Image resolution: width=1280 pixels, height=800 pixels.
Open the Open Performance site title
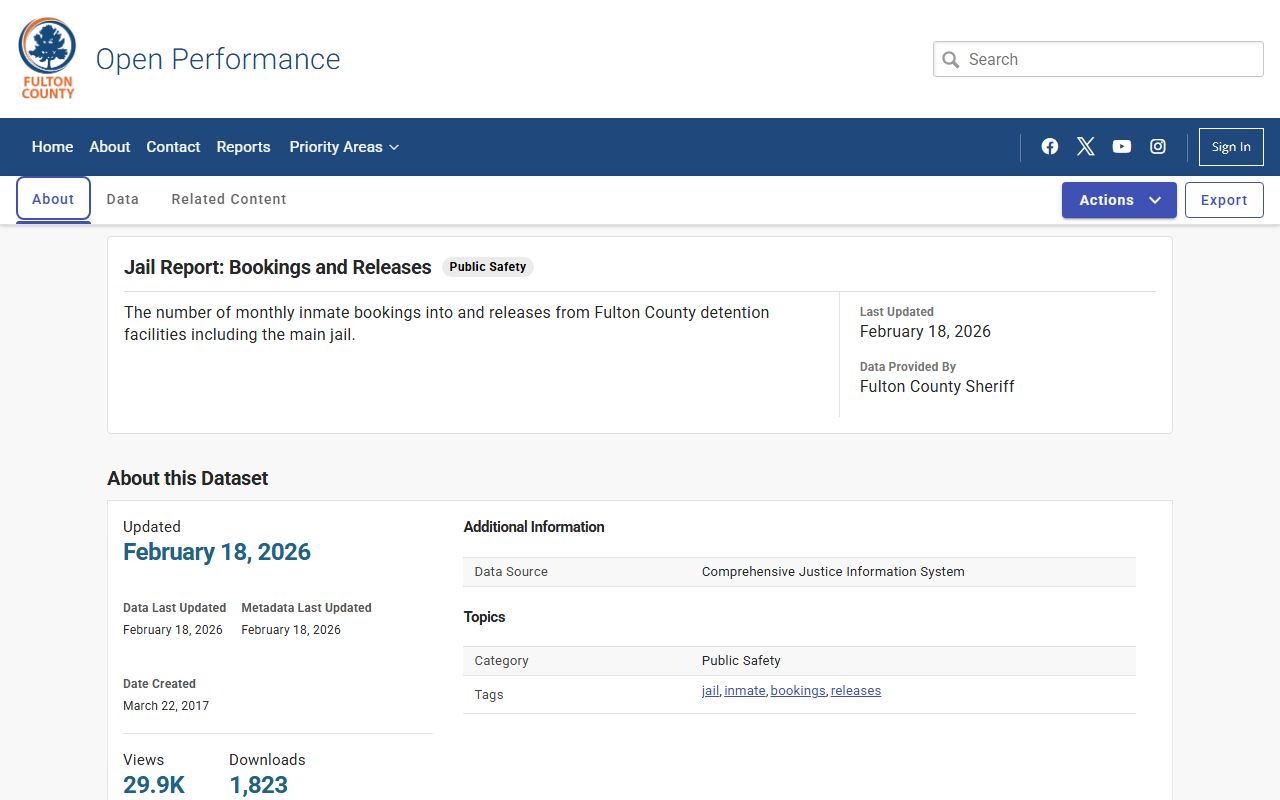click(218, 59)
